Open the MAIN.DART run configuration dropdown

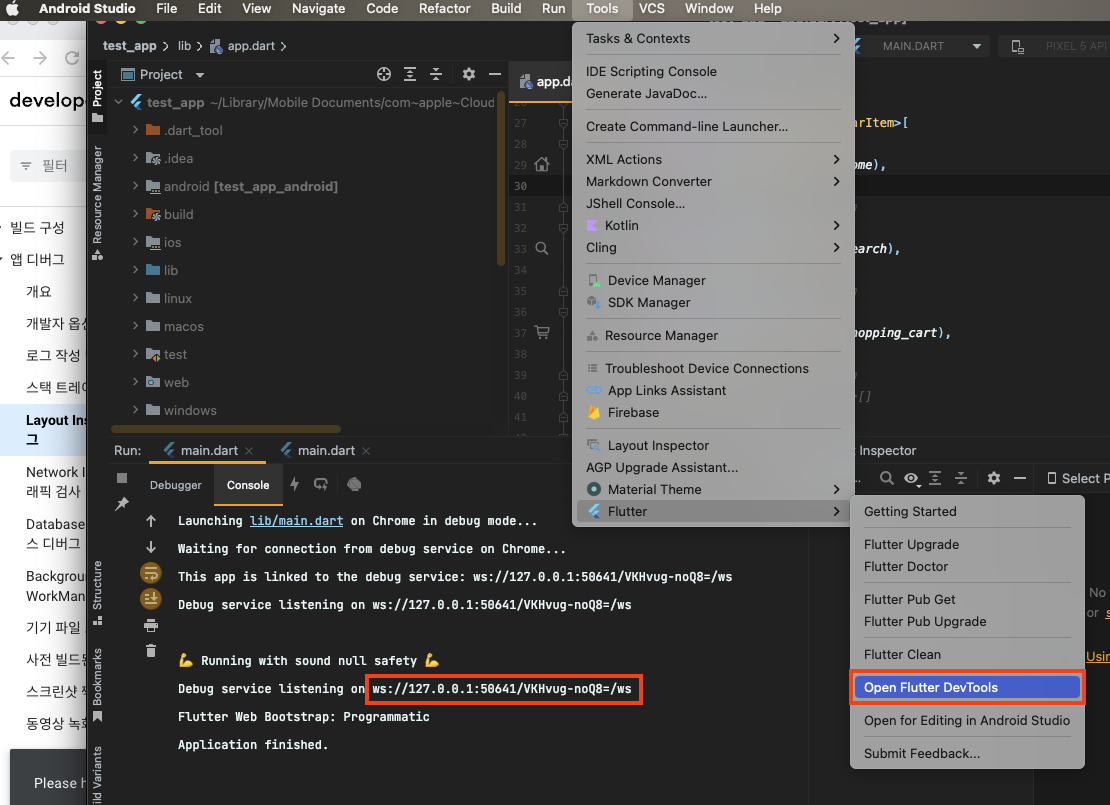pos(977,47)
